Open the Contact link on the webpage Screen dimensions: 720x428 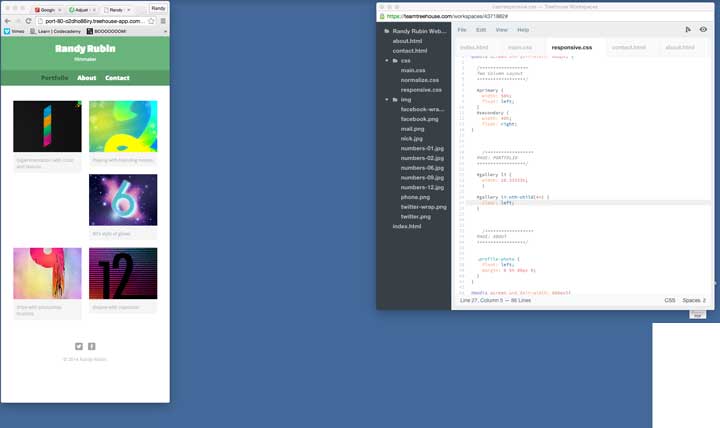point(117,78)
